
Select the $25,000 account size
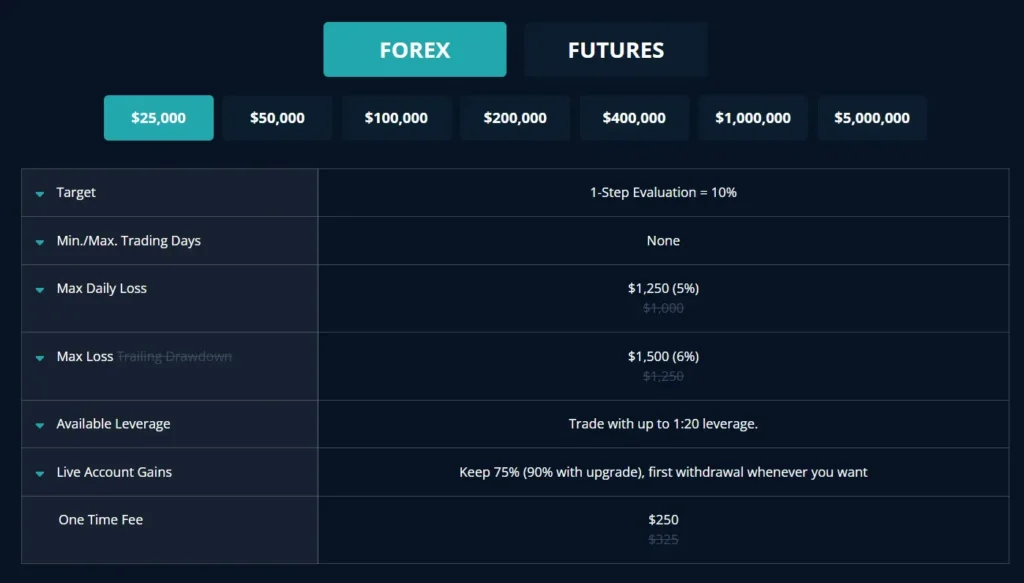[x=159, y=118]
